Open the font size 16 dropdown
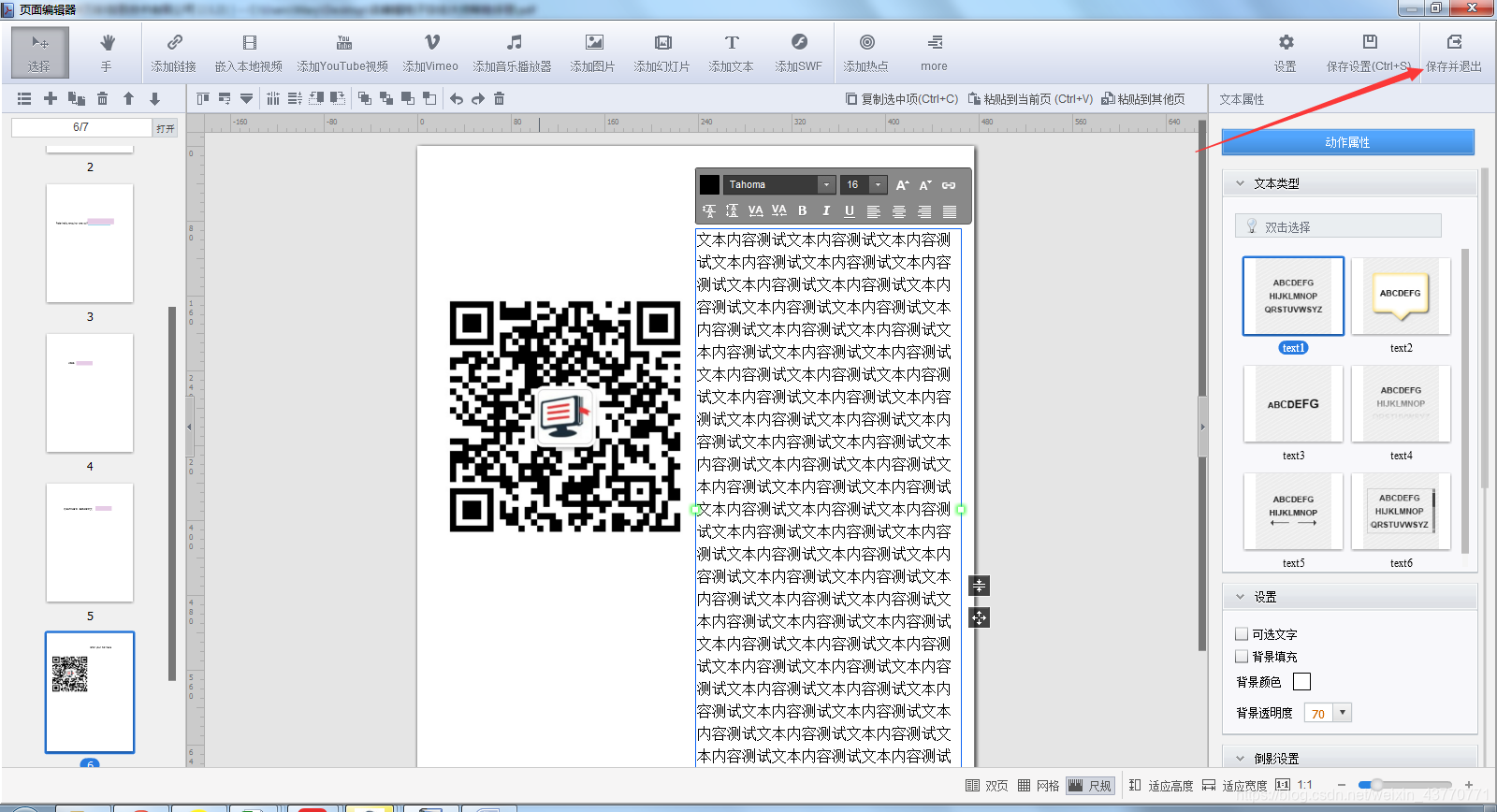 coord(878,185)
